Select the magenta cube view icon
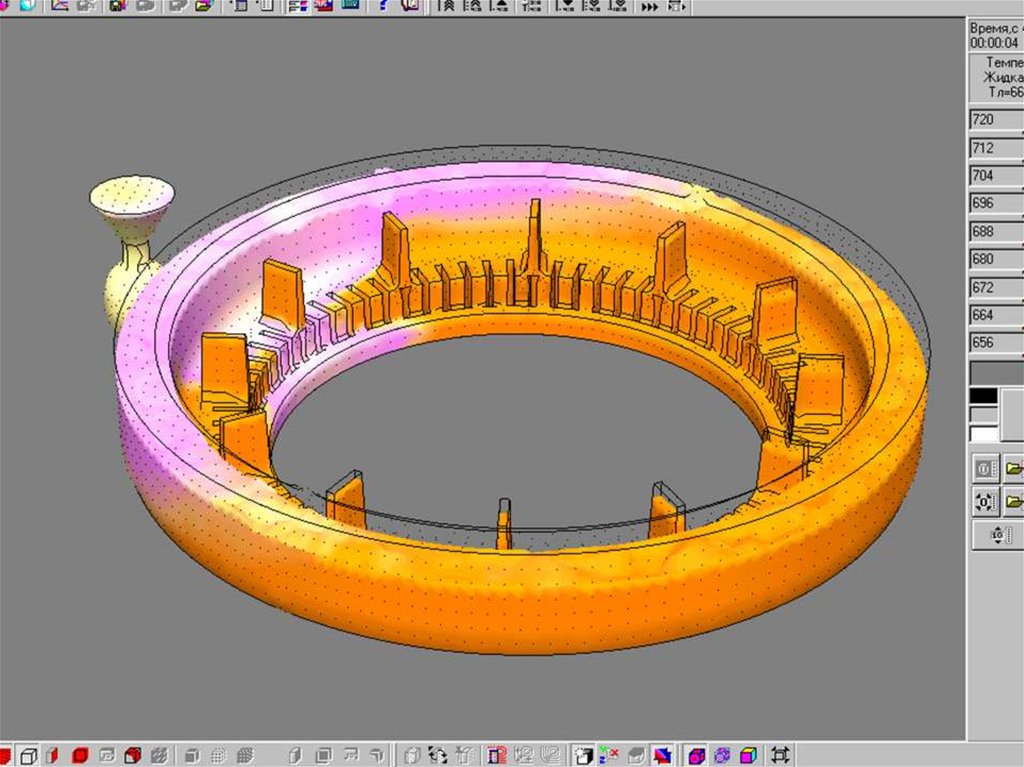 697,755
